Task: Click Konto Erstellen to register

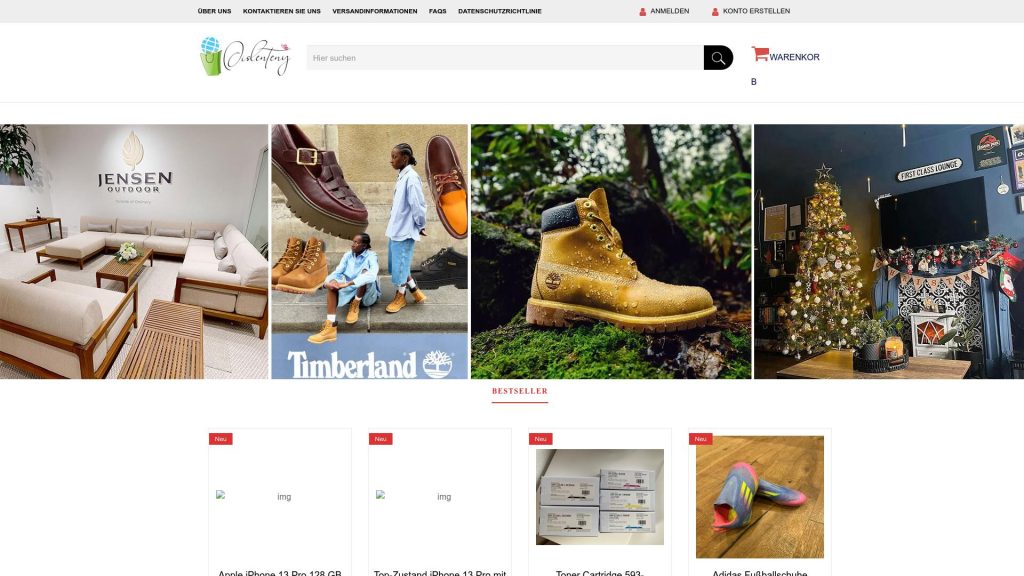Action: [756, 11]
